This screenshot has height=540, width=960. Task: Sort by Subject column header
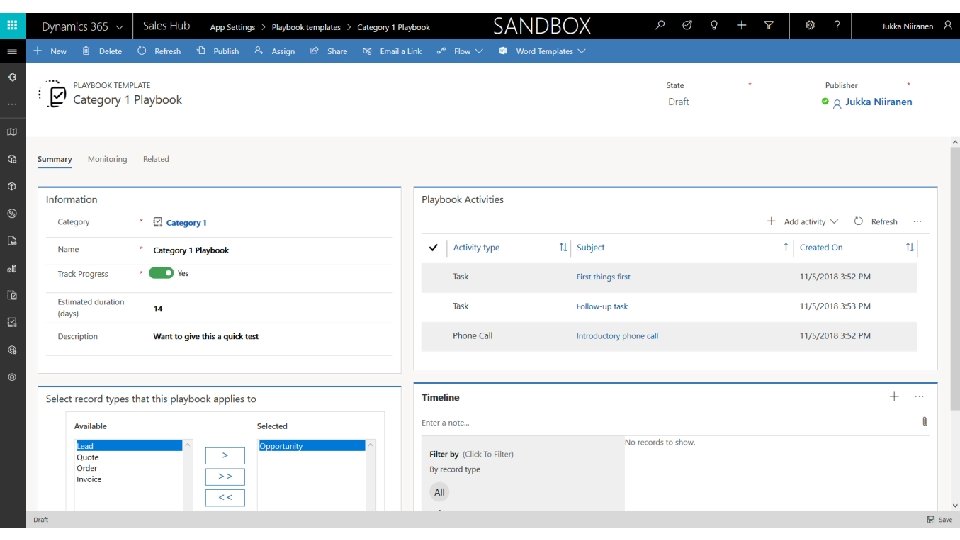point(590,247)
